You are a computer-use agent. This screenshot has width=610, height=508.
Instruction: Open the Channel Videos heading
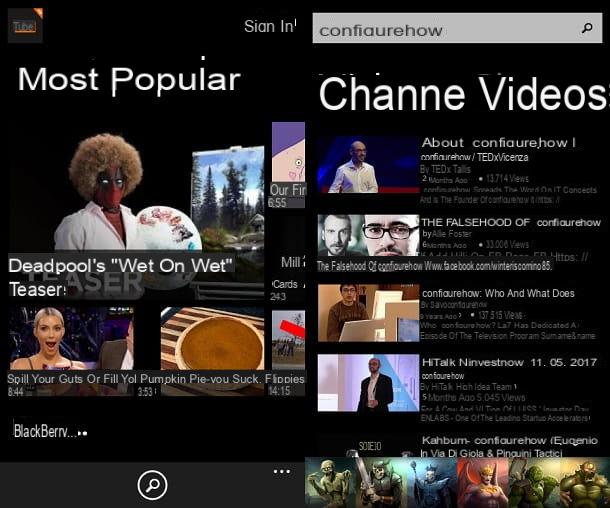(463, 95)
